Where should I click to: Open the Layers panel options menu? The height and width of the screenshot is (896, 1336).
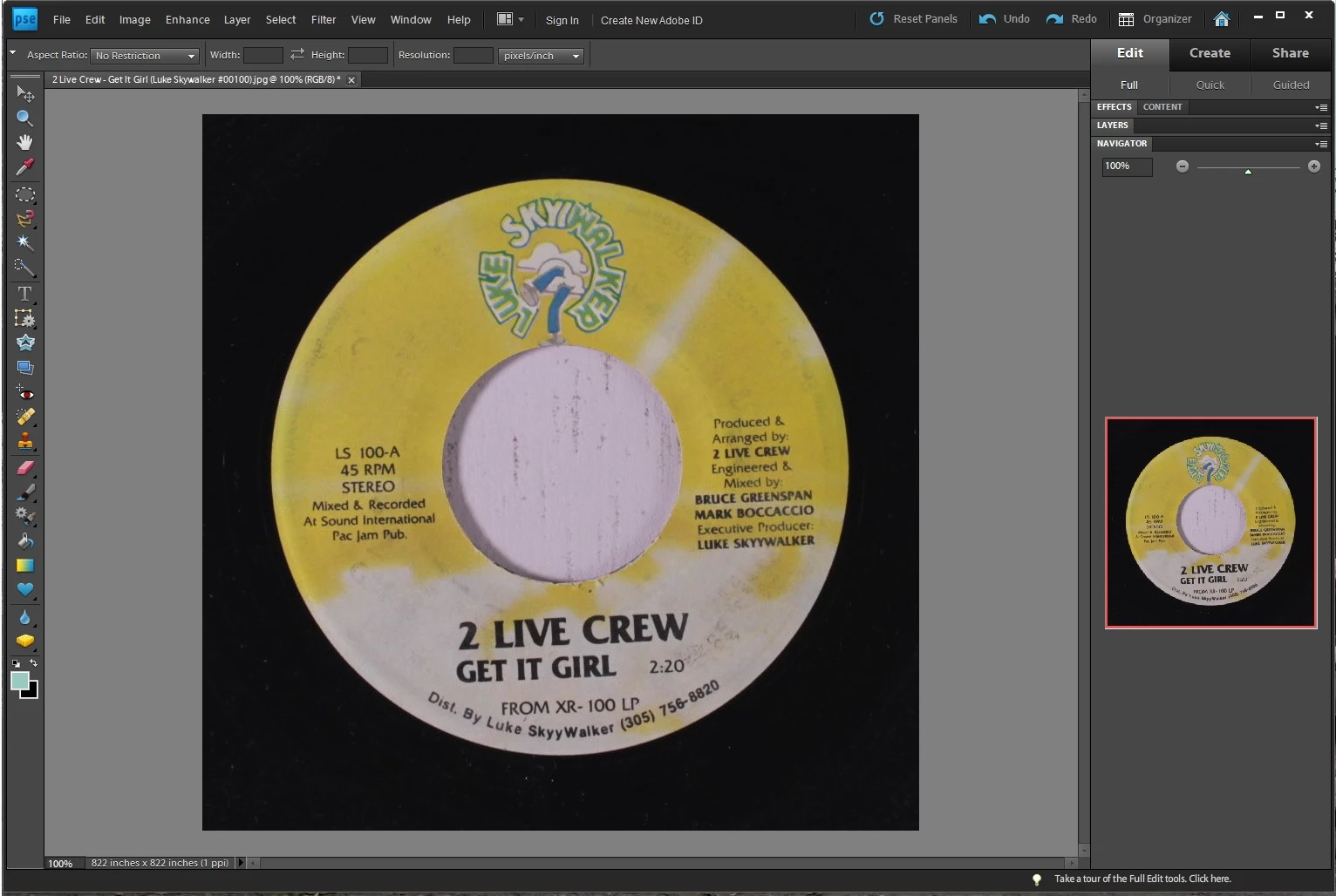coord(1321,126)
